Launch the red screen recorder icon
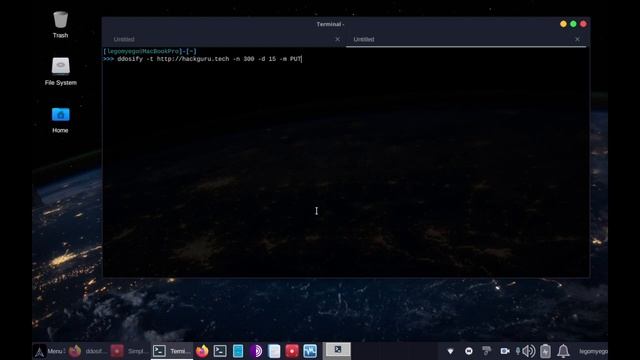The width and height of the screenshot is (640, 360). [292, 351]
